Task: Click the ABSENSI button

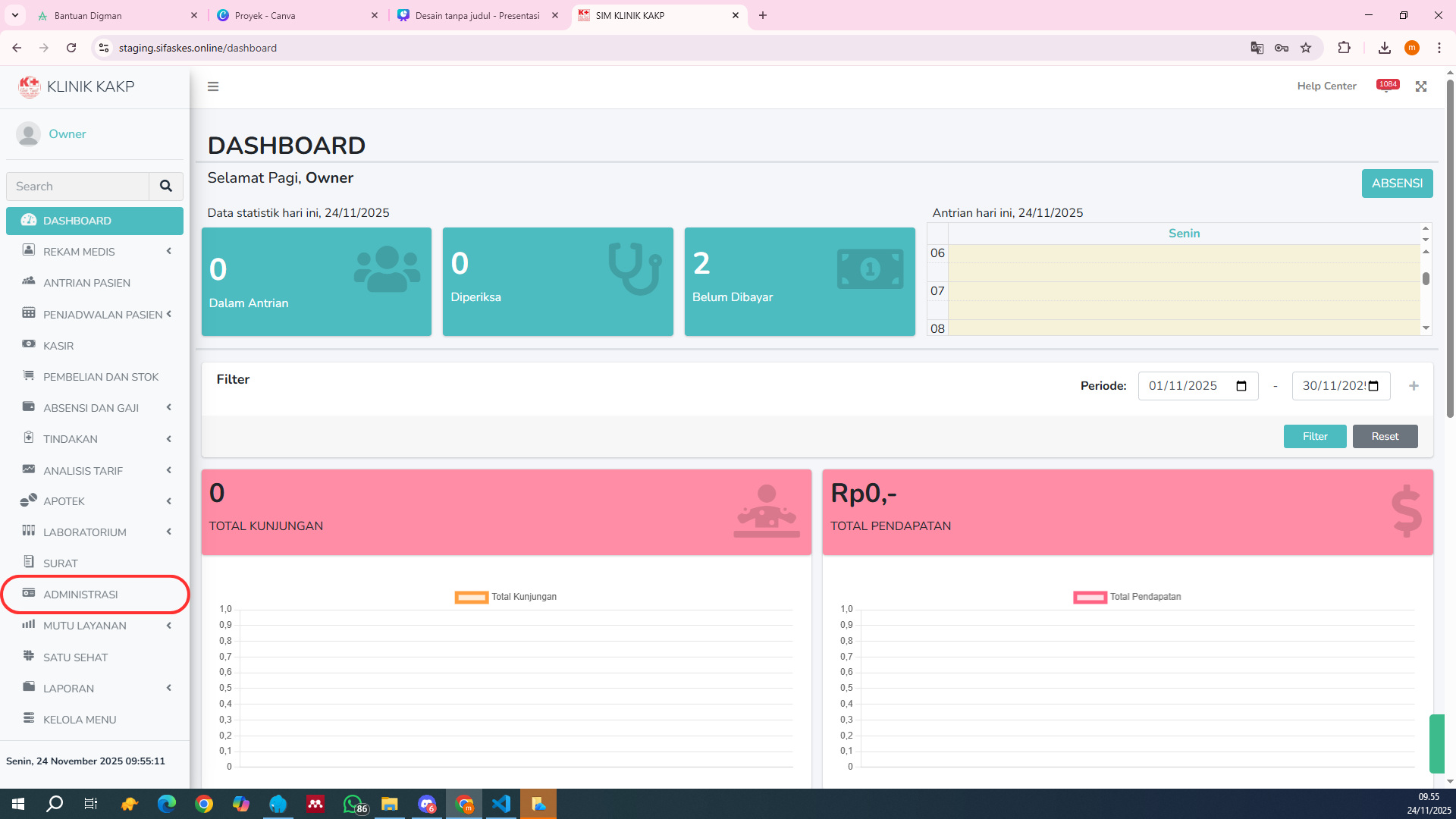Action: click(1397, 184)
